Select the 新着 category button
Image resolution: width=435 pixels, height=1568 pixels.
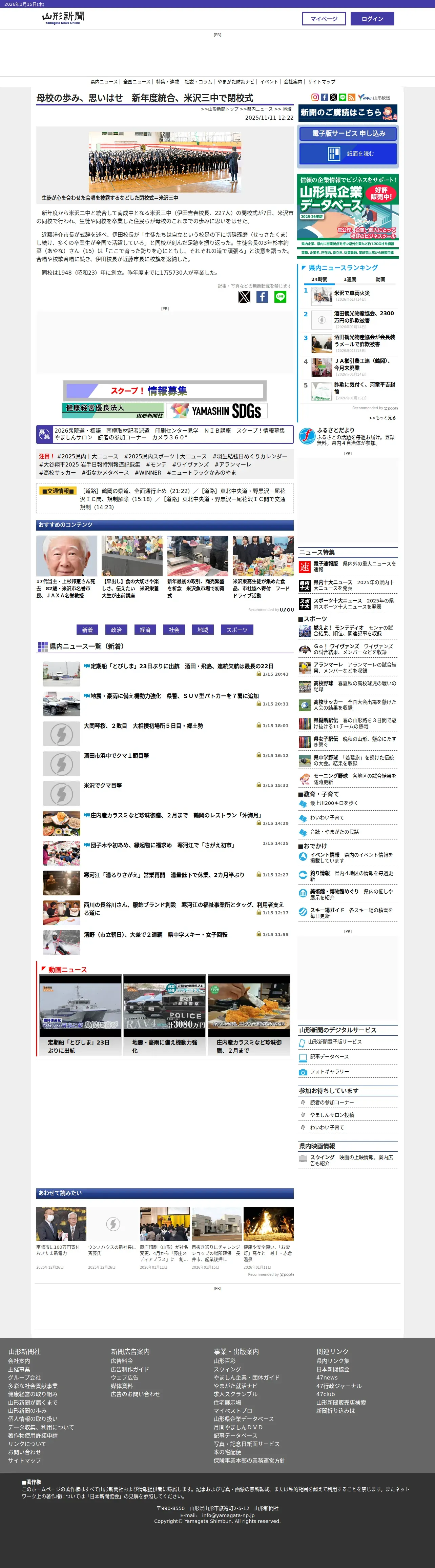click(x=88, y=630)
